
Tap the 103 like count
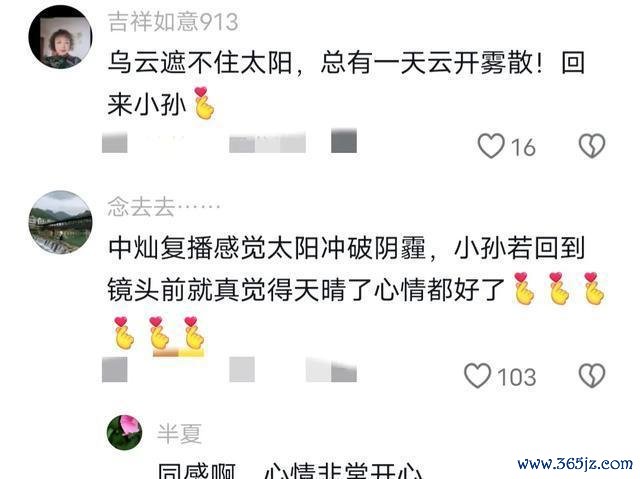(517, 377)
